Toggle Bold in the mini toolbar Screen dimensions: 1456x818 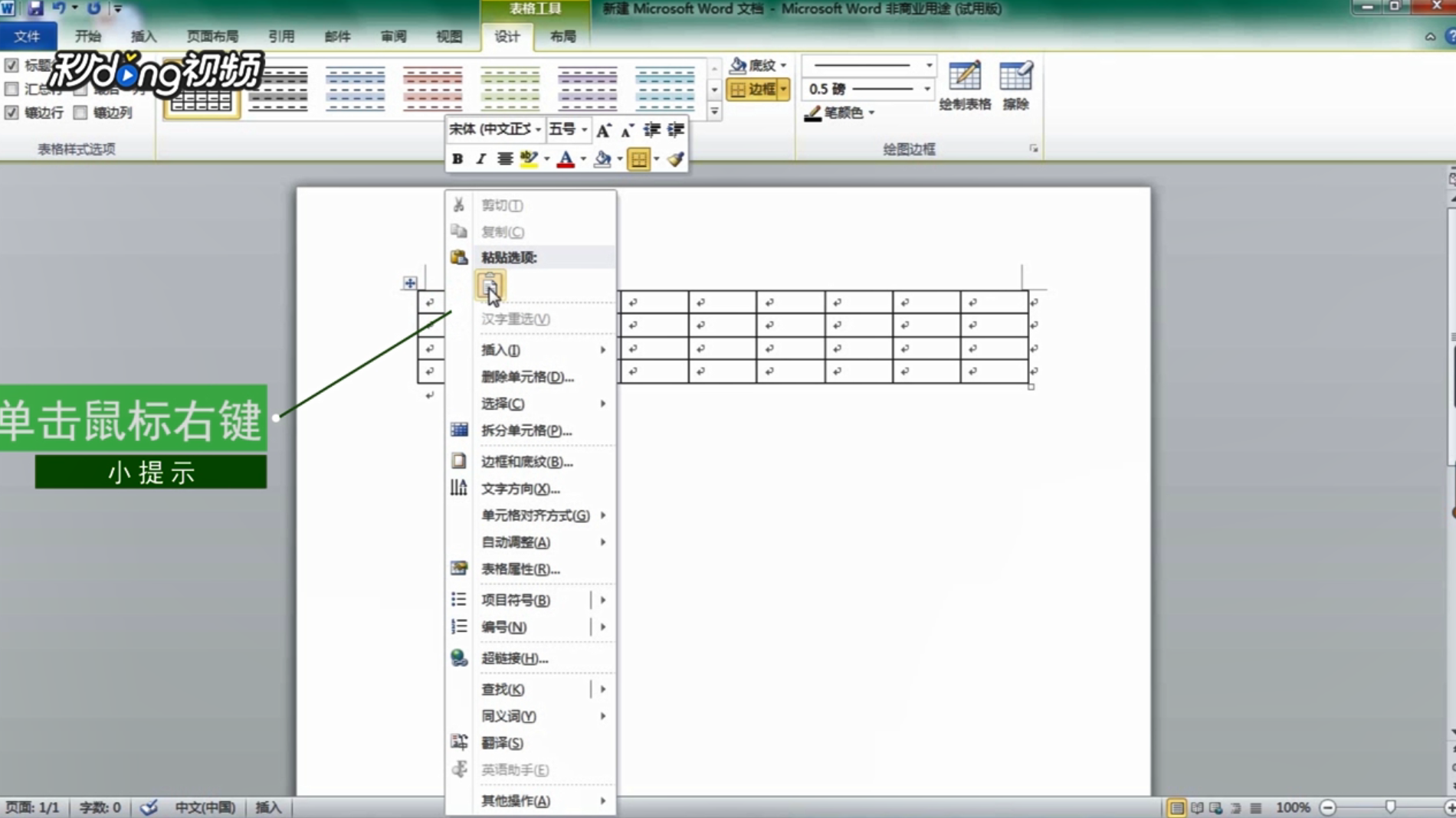point(457,159)
